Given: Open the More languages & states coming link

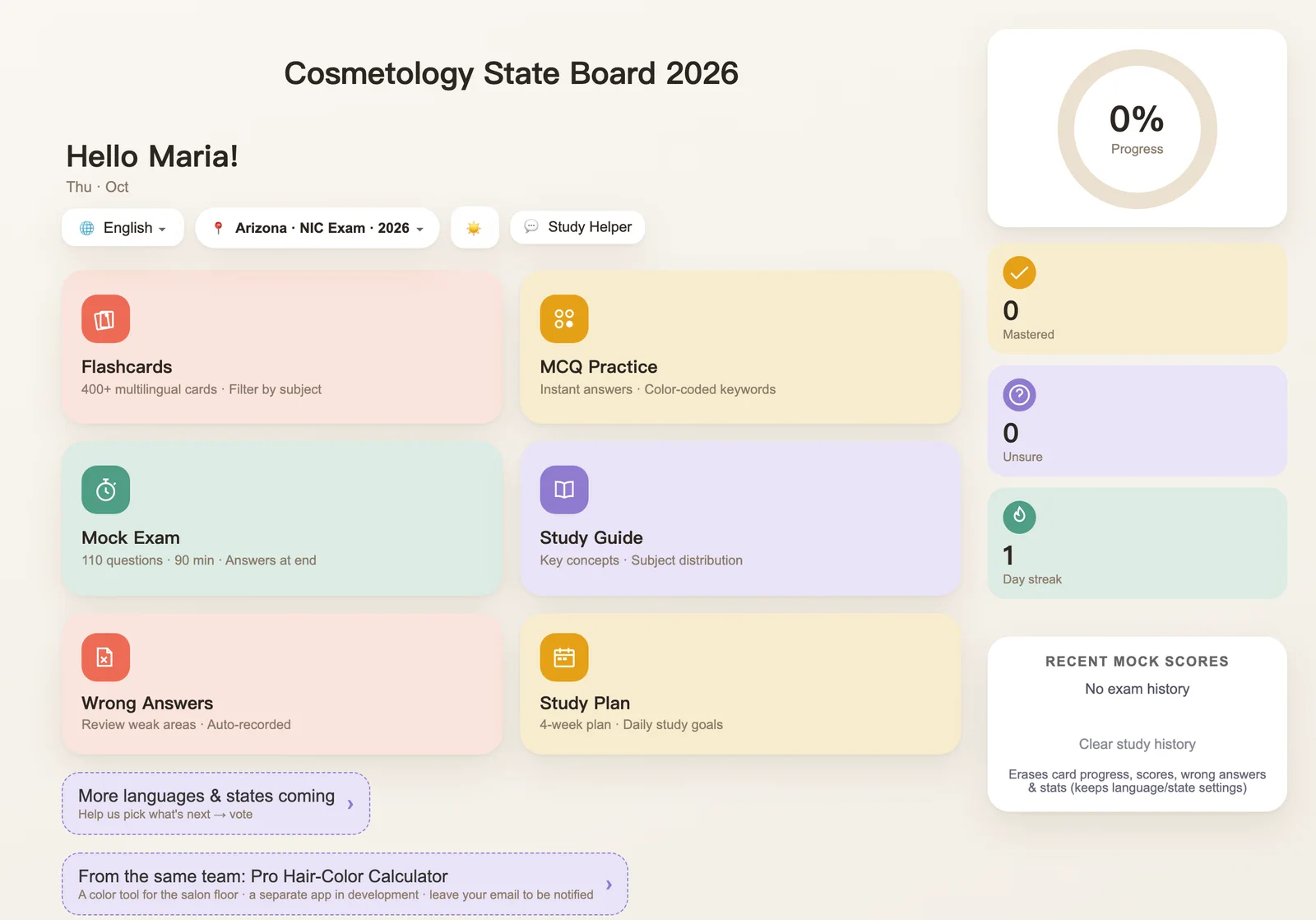Looking at the screenshot, I should (215, 803).
